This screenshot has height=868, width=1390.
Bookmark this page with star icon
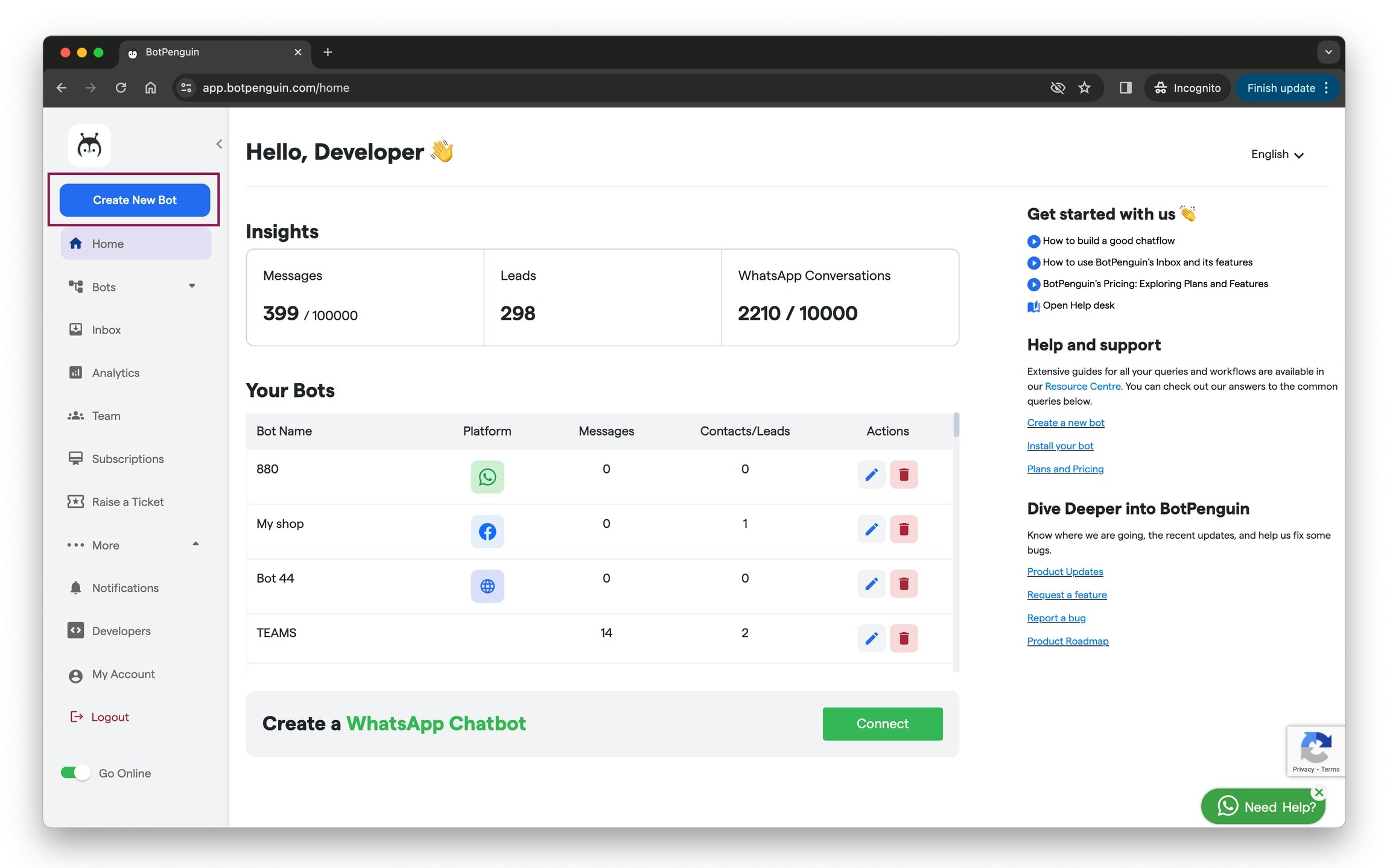tap(1084, 88)
